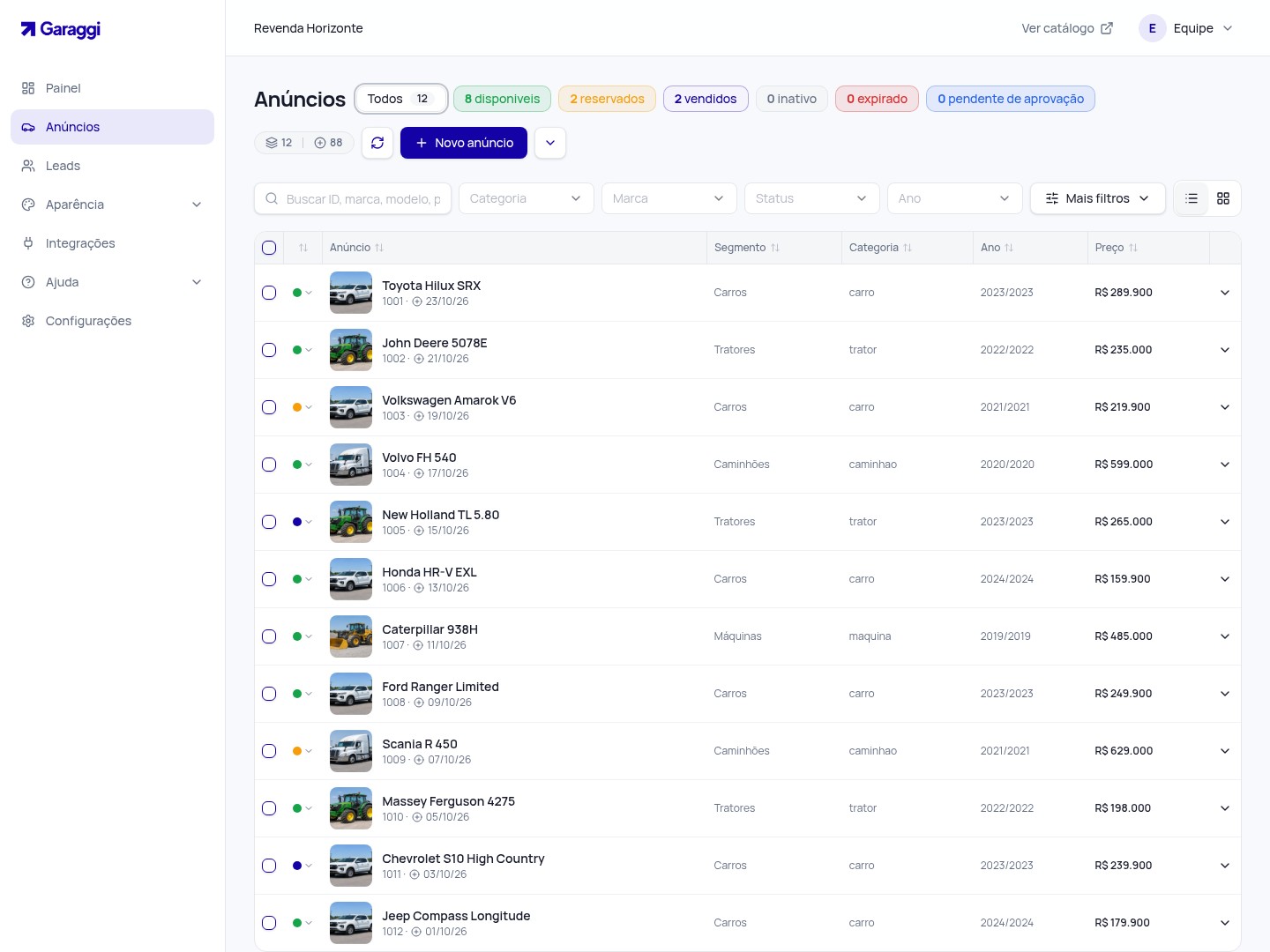Viewport: 1270px width, 952px height.
Task: Show the 8 disponíveis tab
Action: coord(502,99)
